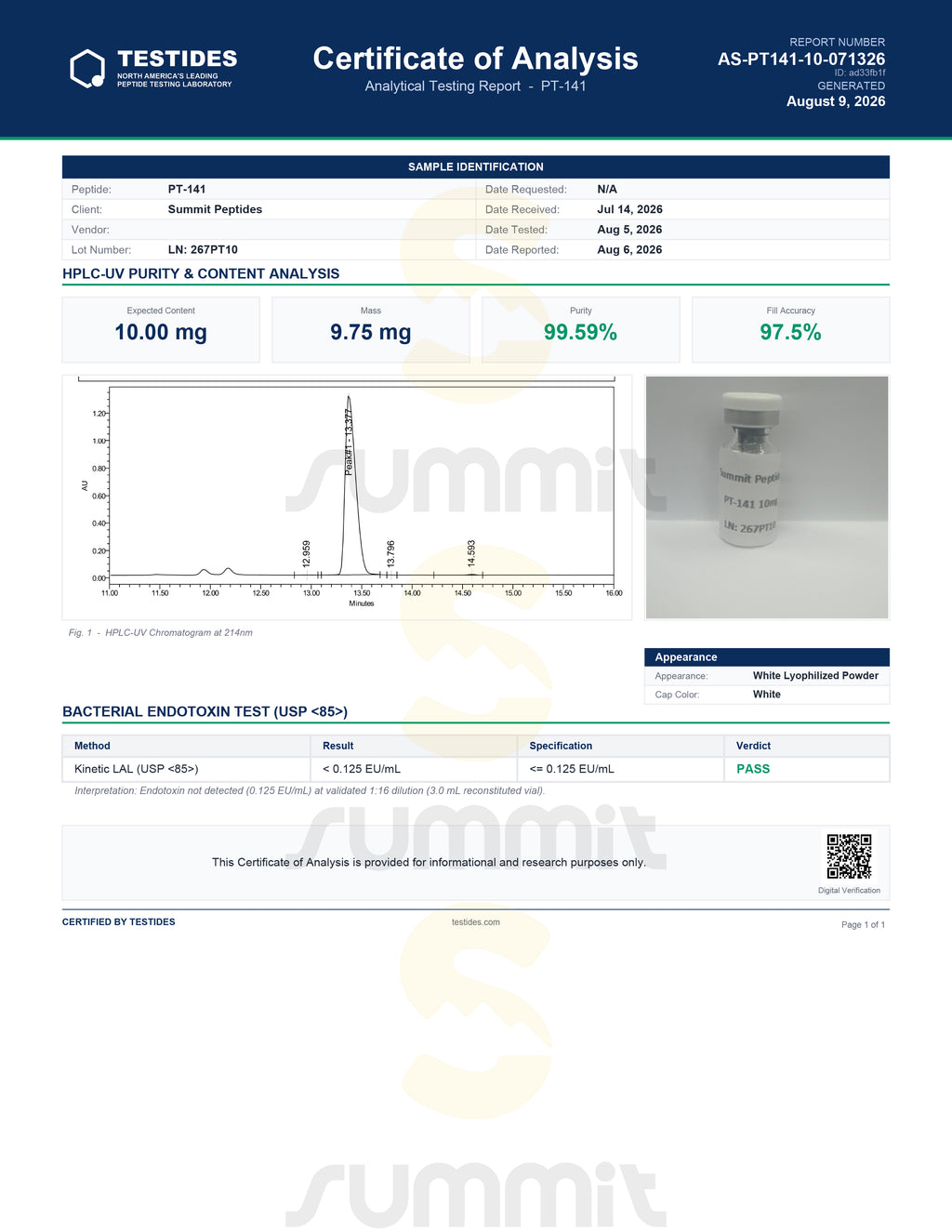The image size is (952, 1232).
Task: Click the Mass 9.75 mg card
Action: point(371,329)
